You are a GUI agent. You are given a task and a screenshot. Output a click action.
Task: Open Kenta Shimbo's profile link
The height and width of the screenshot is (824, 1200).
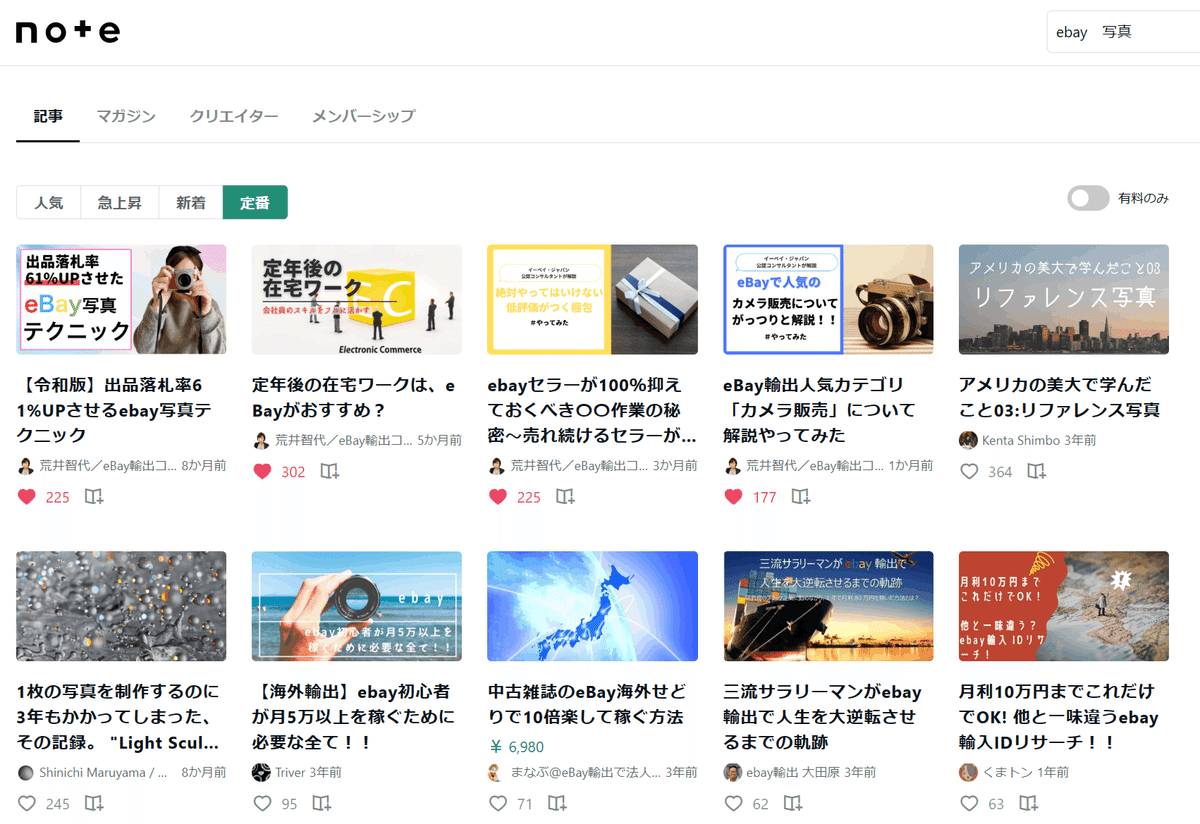(1017, 440)
